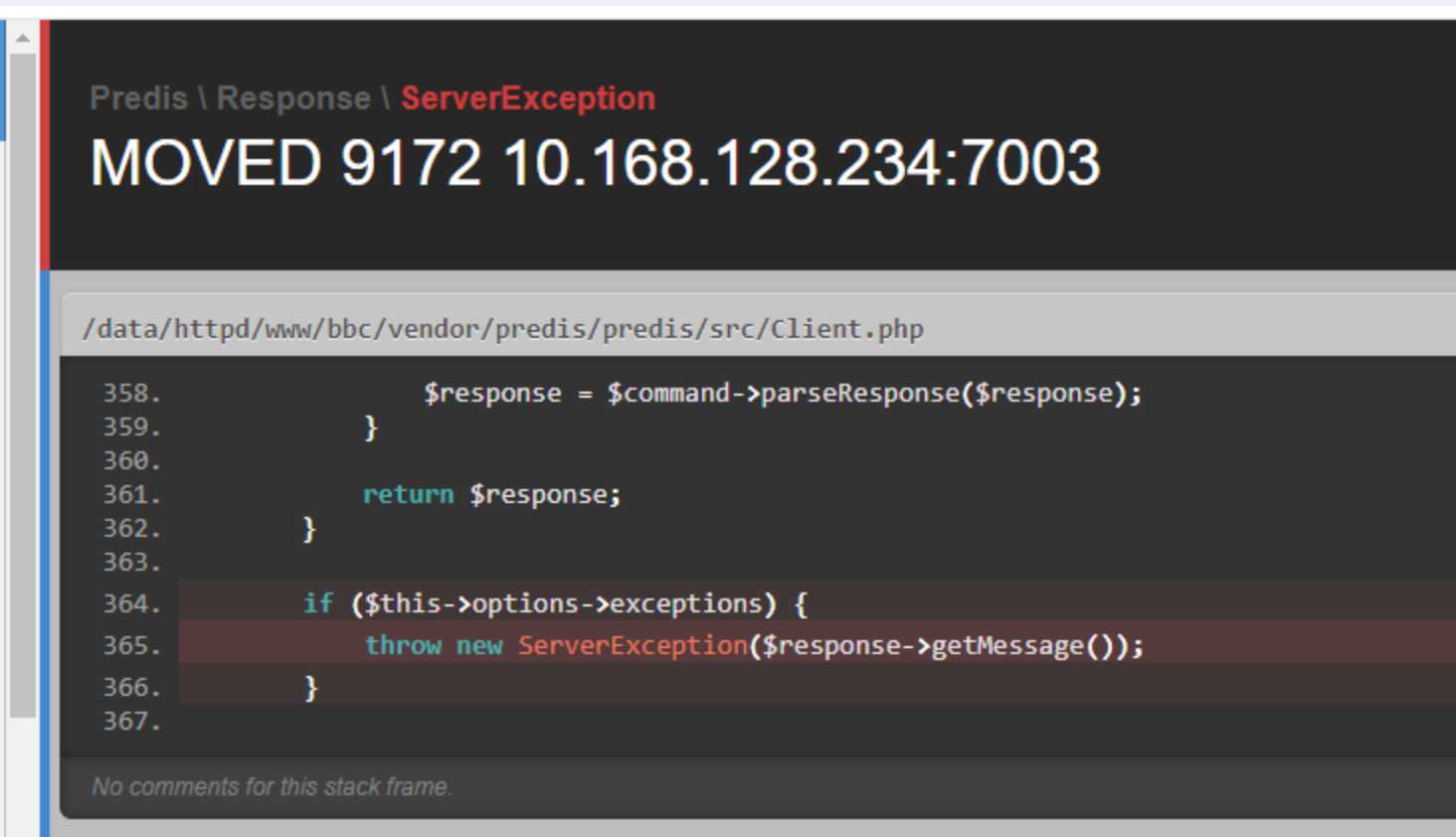1456x837 pixels.
Task: Click the closing brace on line 362
Action: click(309, 529)
